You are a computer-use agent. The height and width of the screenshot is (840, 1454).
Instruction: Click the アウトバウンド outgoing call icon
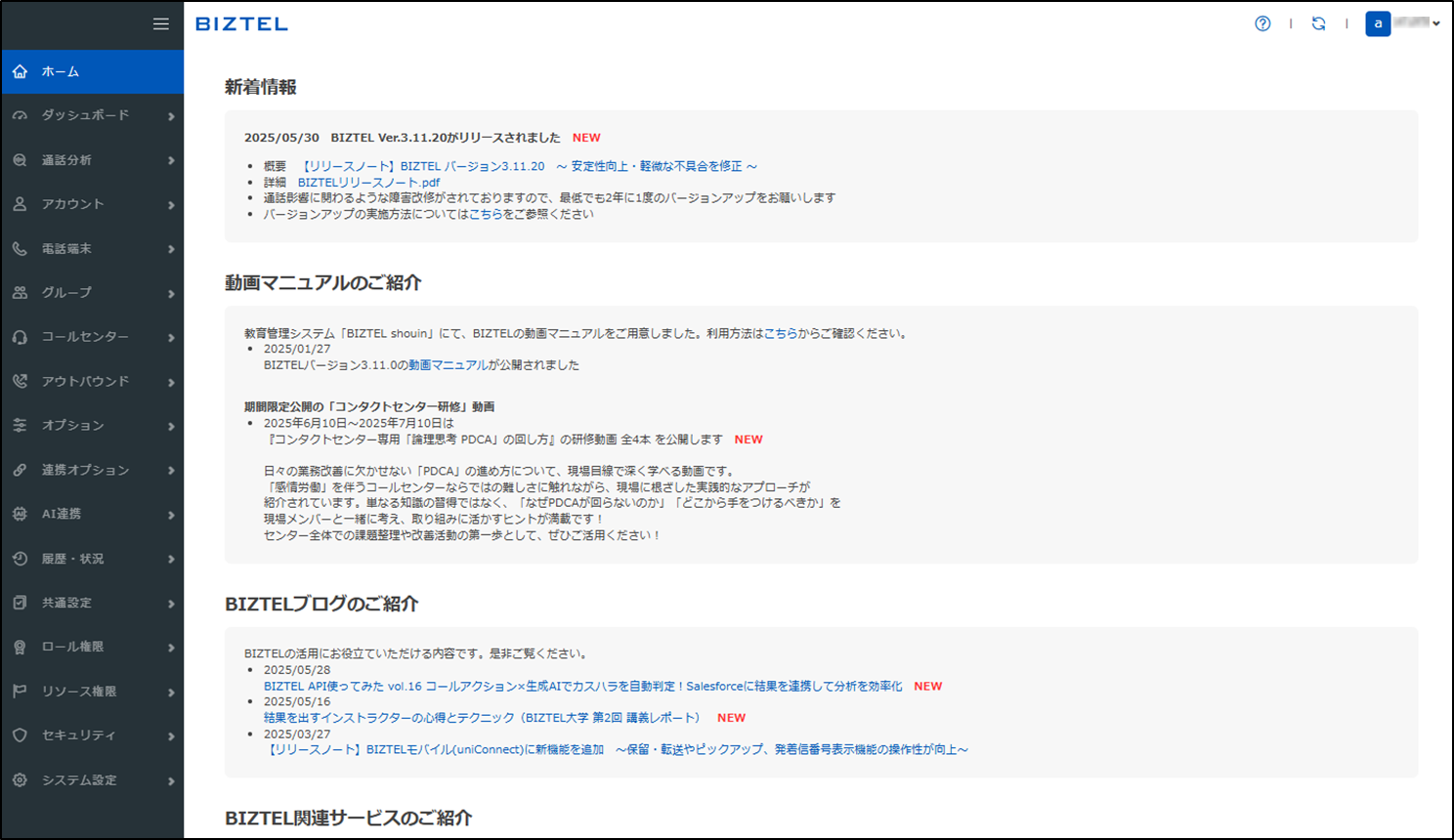pos(20,381)
